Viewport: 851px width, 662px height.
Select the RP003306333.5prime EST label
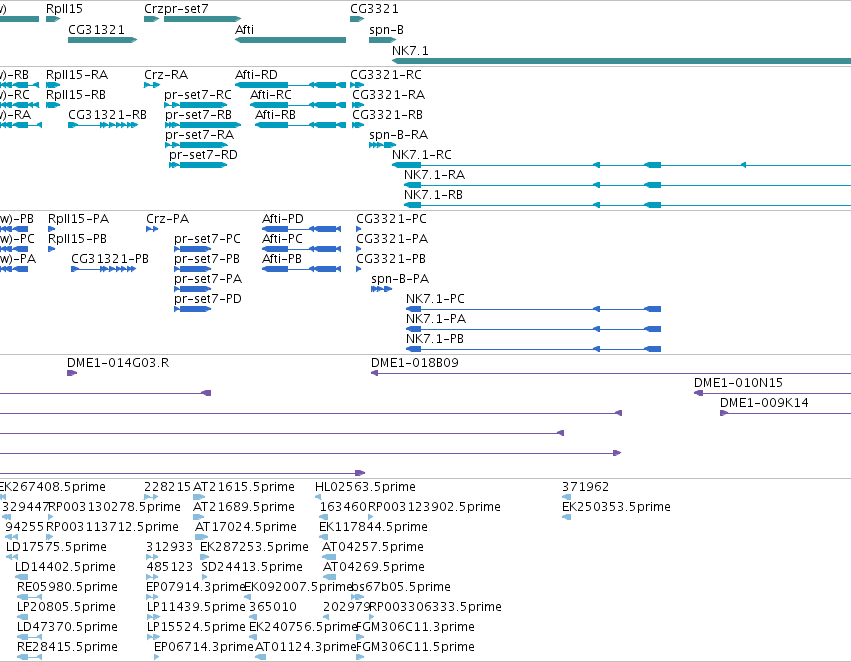point(435,607)
